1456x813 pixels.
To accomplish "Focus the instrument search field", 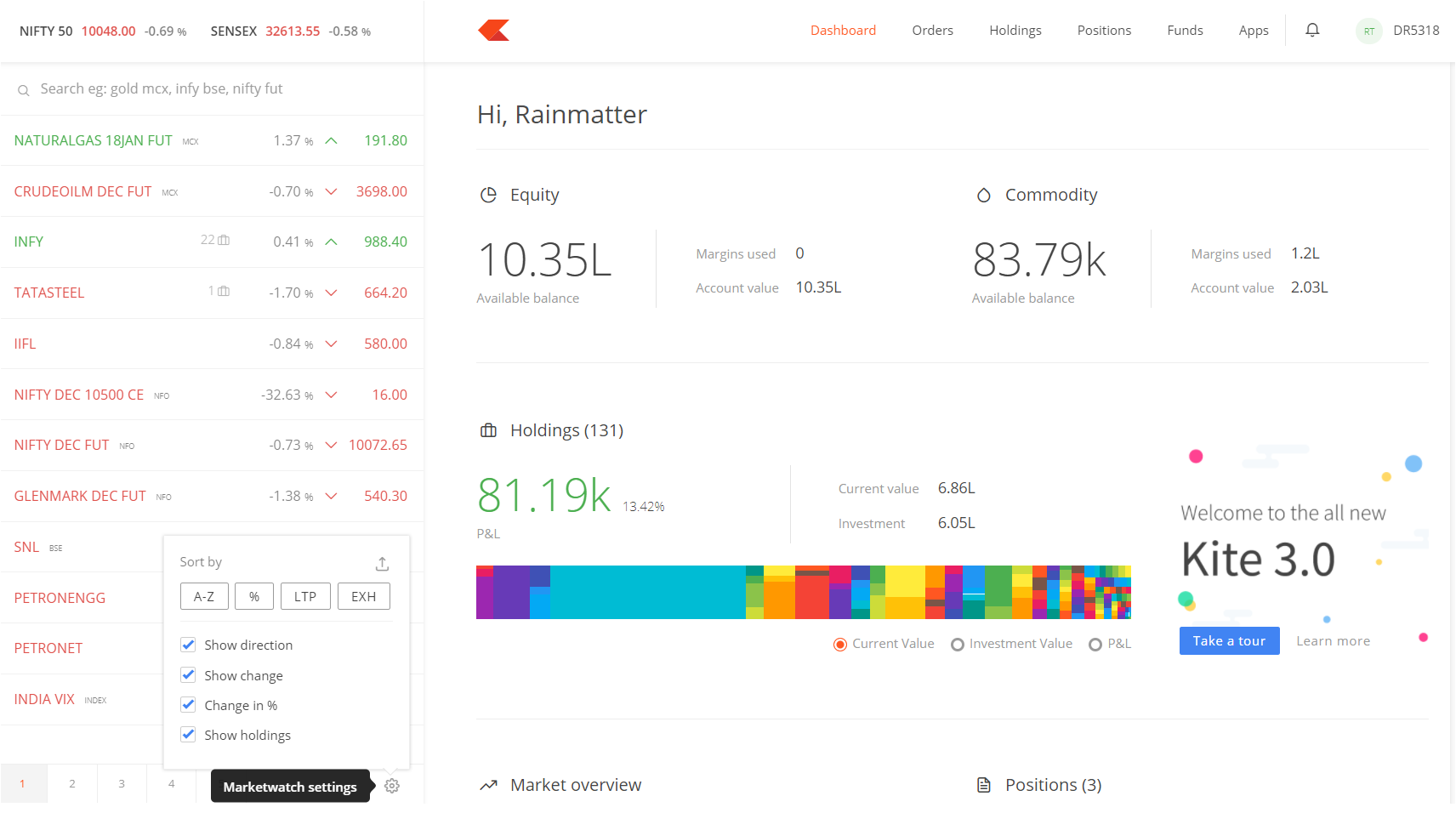I will (x=212, y=89).
